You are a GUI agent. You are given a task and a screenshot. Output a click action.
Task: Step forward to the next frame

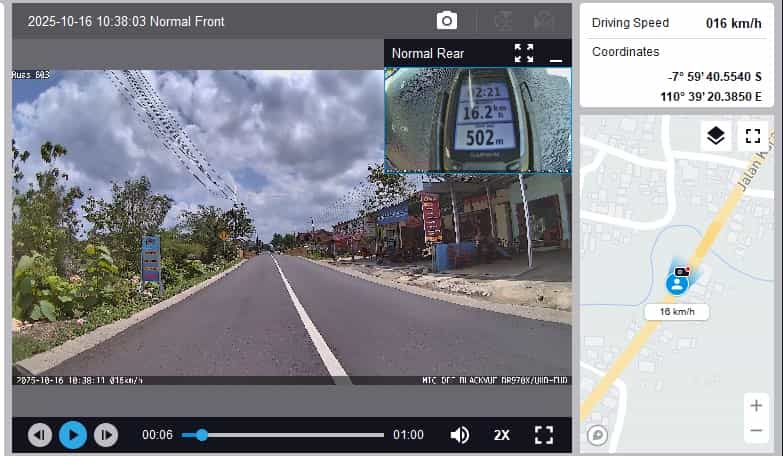(105, 435)
